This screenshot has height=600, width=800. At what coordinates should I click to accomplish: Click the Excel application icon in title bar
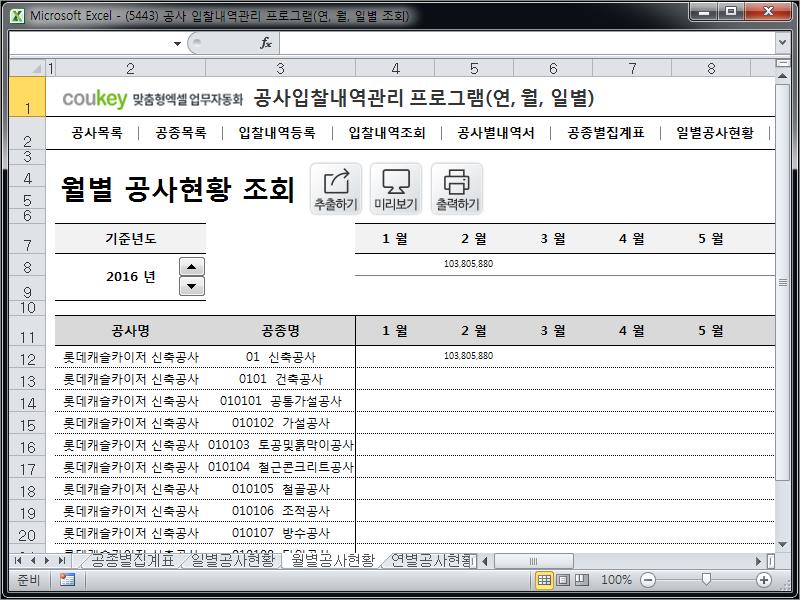17,16
